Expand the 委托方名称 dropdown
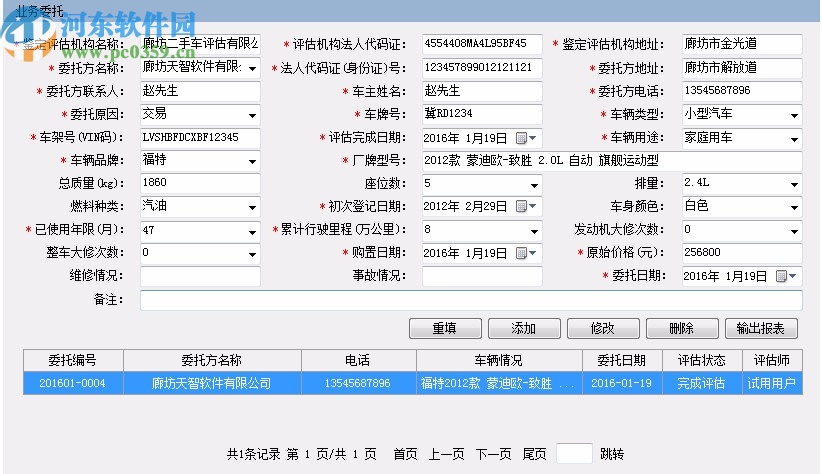The height and width of the screenshot is (474, 822). pos(253,69)
